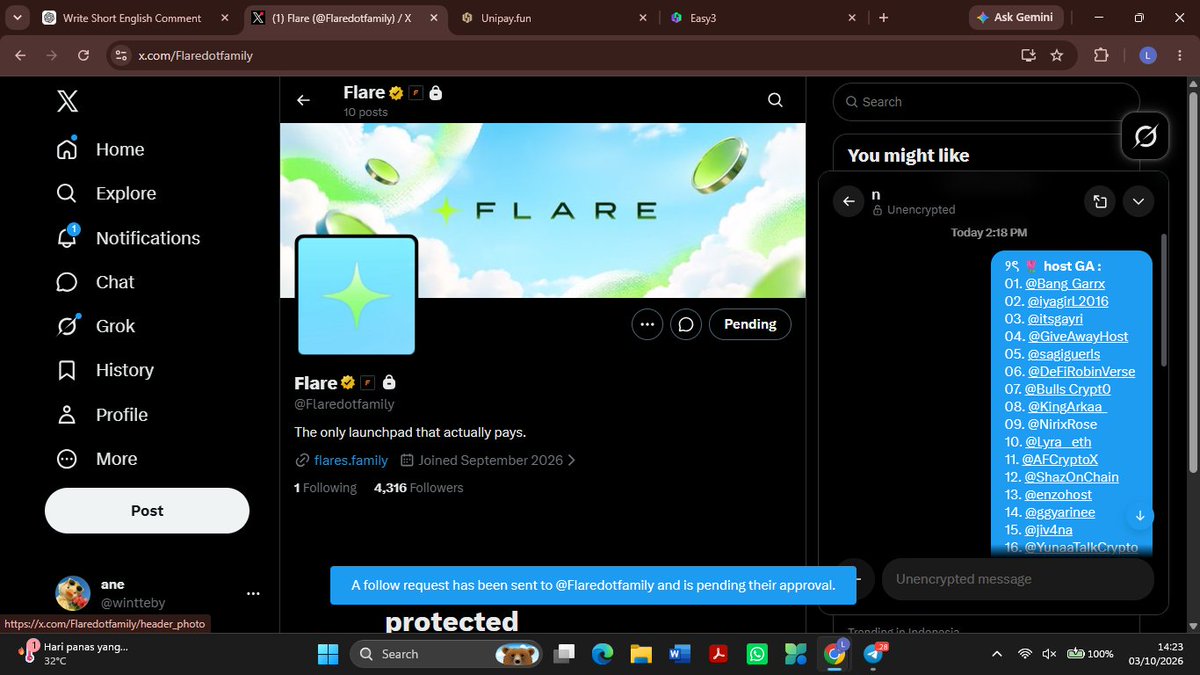Click the @KingArkaa_ mention in chat
Viewport: 1200px width, 675px height.
(1067, 407)
